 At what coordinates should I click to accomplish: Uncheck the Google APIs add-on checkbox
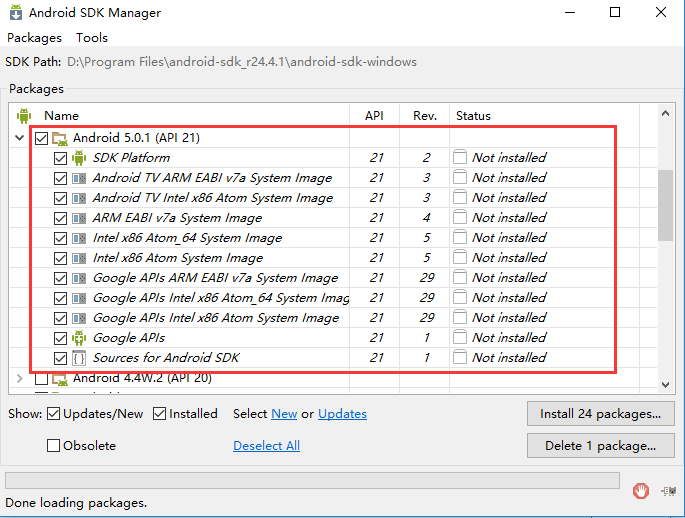[x=60, y=338]
